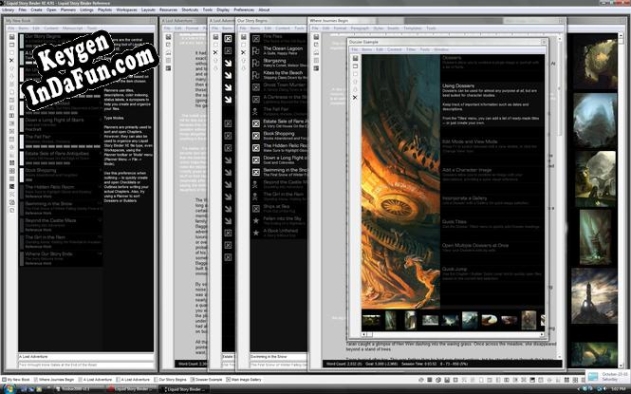Open the About menu

coord(264,10)
